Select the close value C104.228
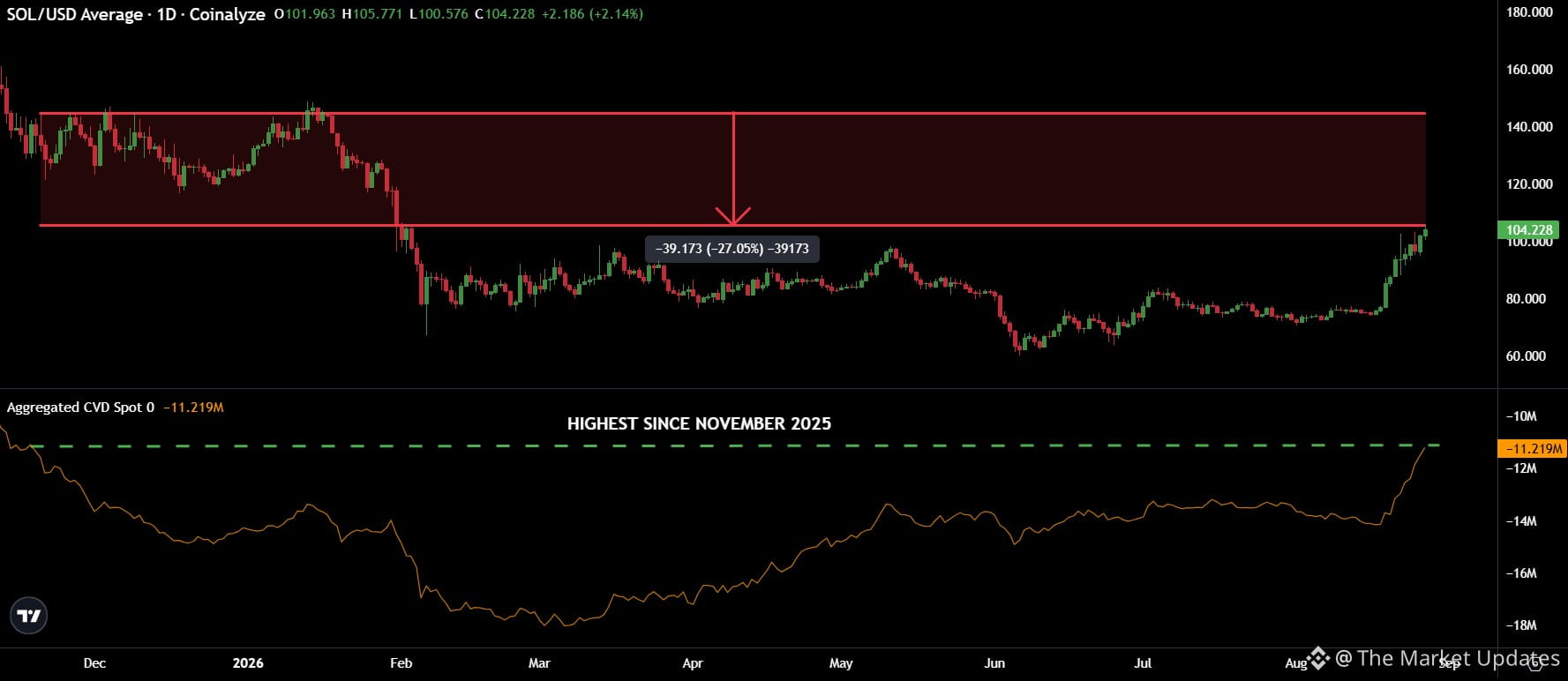The height and width of the screenshot is (681, 1568). (x=504, y=14)
